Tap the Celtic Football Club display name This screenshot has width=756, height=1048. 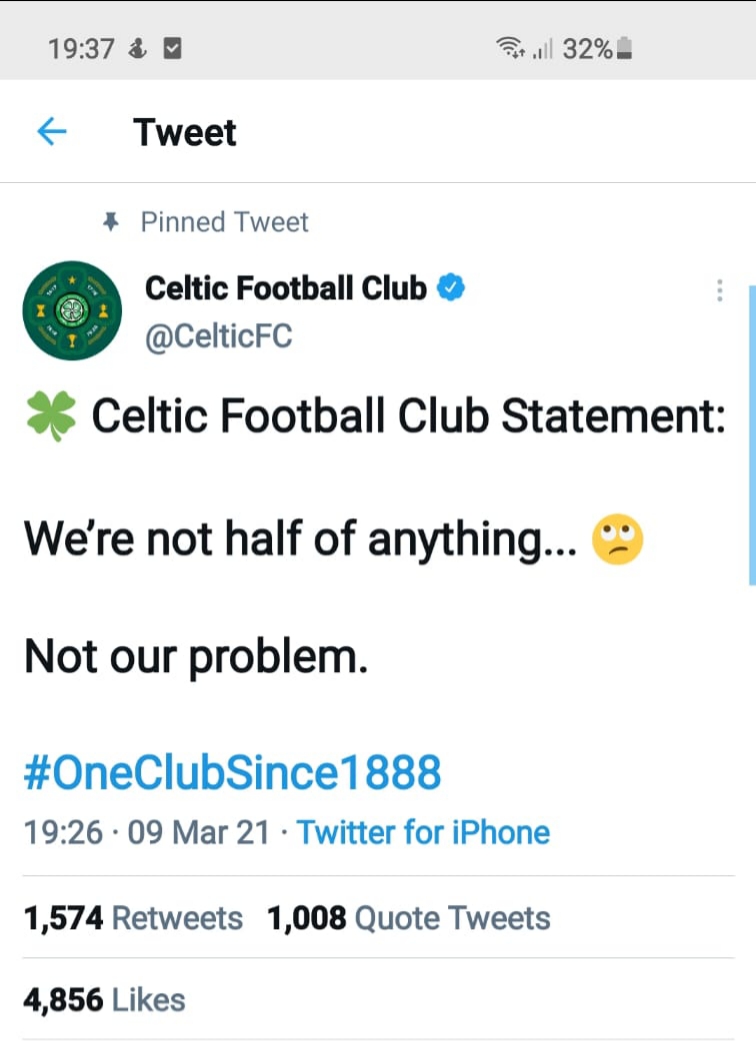286,288
